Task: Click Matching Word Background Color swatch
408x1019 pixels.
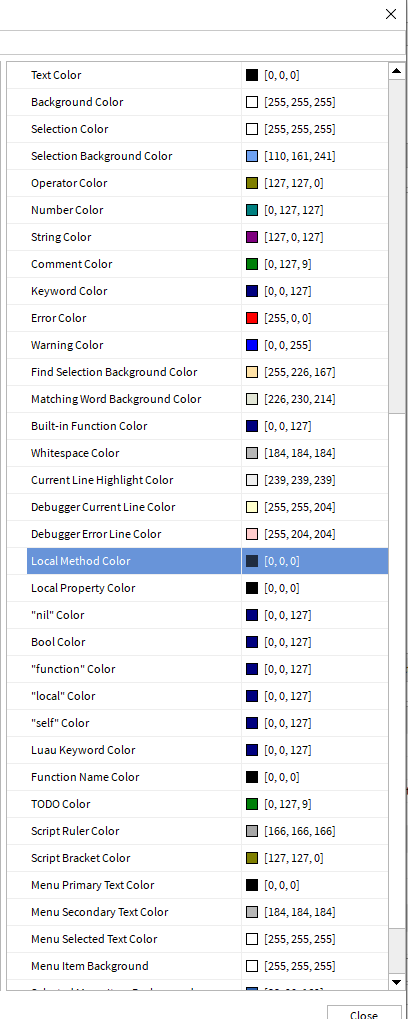Action: coord(252,399)
